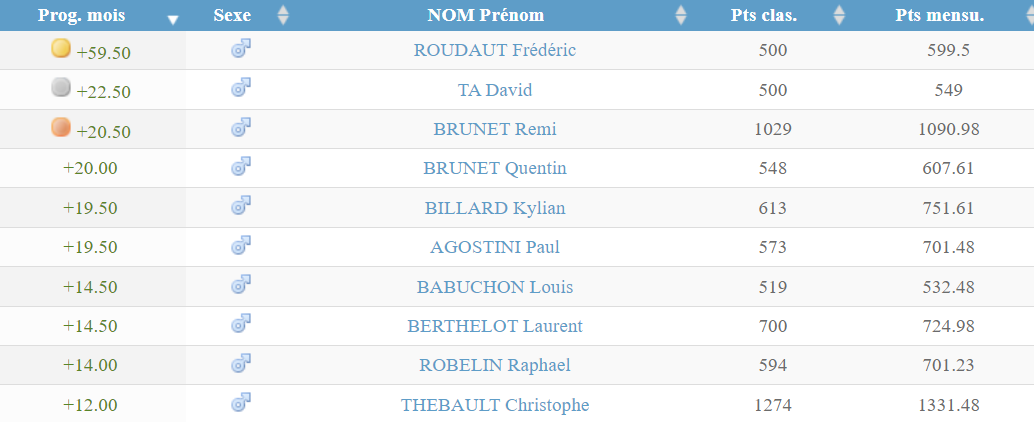Sort using the Pts clas. arrows
Screen dimensions: 1034x422
839,15
